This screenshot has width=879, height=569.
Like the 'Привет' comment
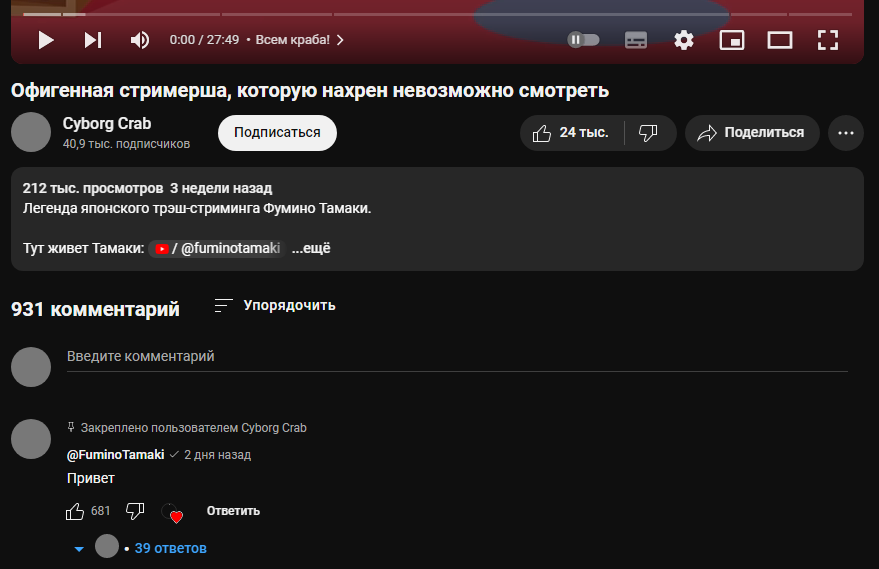75,511
